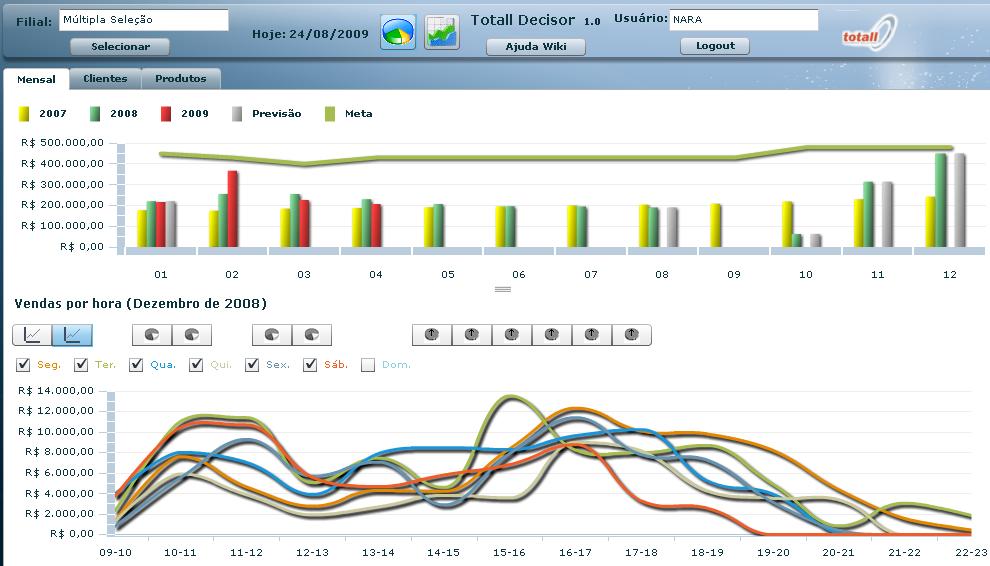Click the first up-arrow circular icon button

click(x=432, y=335)
